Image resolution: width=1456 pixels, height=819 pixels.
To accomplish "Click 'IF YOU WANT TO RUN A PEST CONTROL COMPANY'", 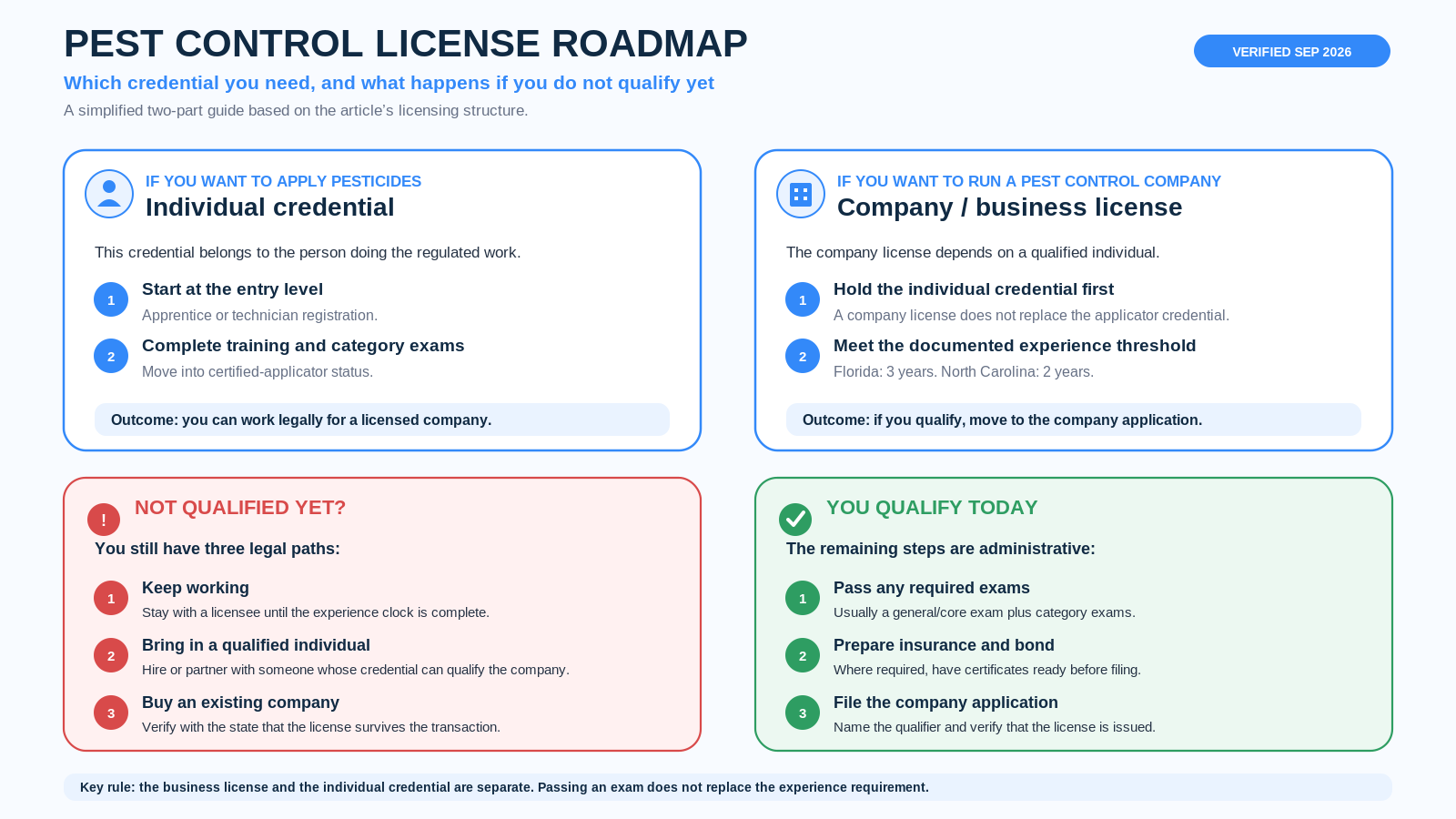I will (x=1029, y=181).
